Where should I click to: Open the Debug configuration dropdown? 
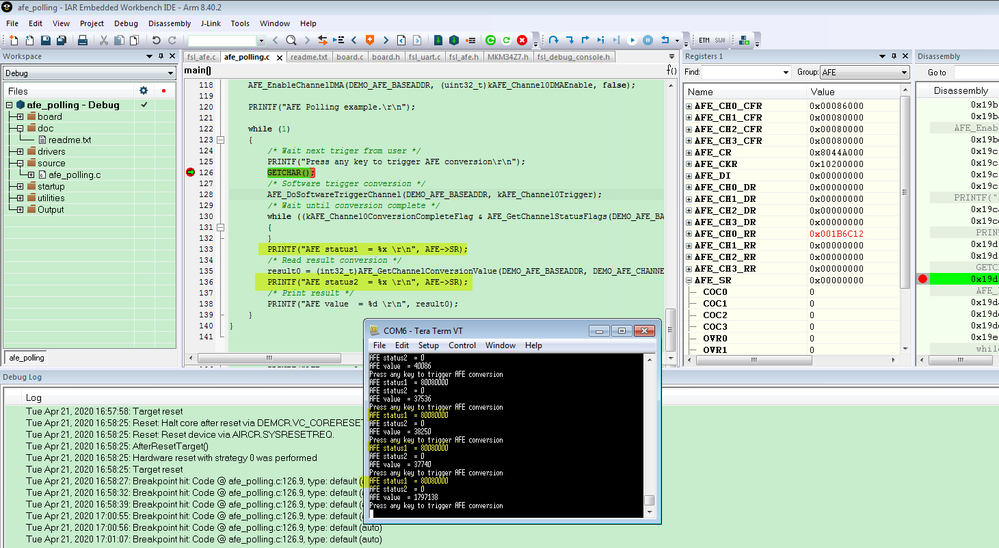(170, 73)
